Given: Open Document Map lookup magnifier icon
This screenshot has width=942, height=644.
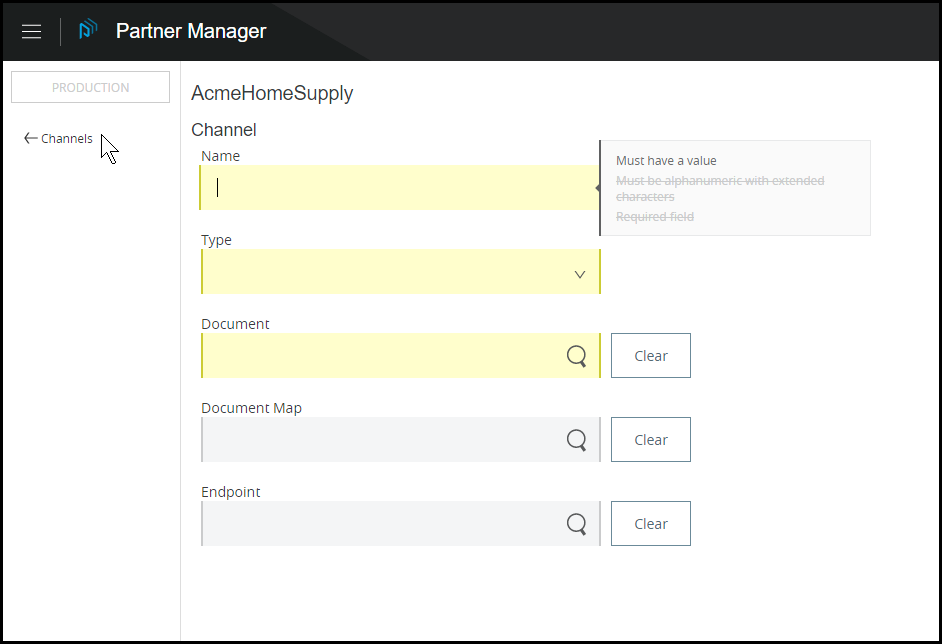Looking at the screenshot, I should tap(576, 440).
